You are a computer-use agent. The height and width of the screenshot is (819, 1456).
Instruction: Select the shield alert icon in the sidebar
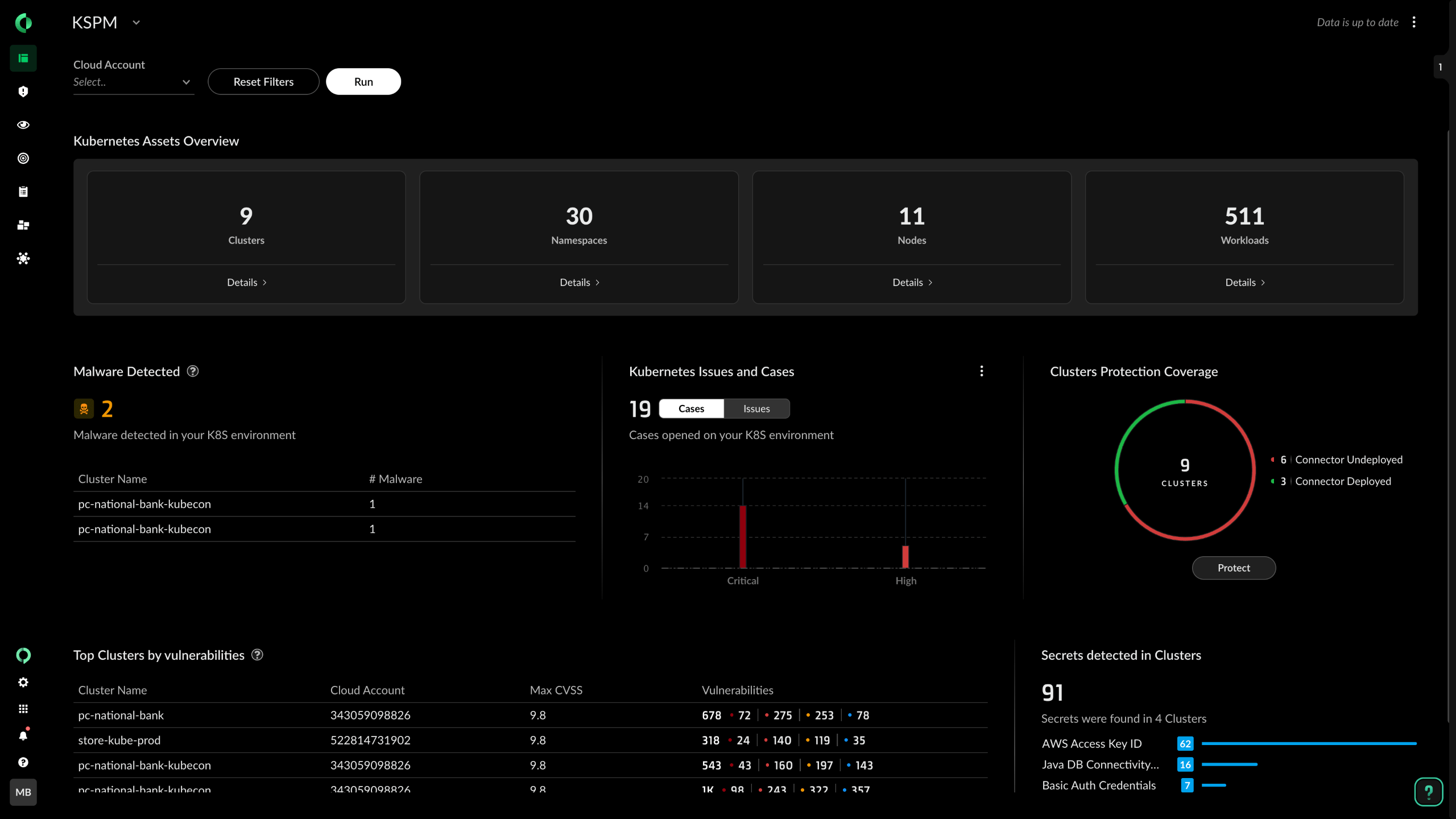(23, 91)
